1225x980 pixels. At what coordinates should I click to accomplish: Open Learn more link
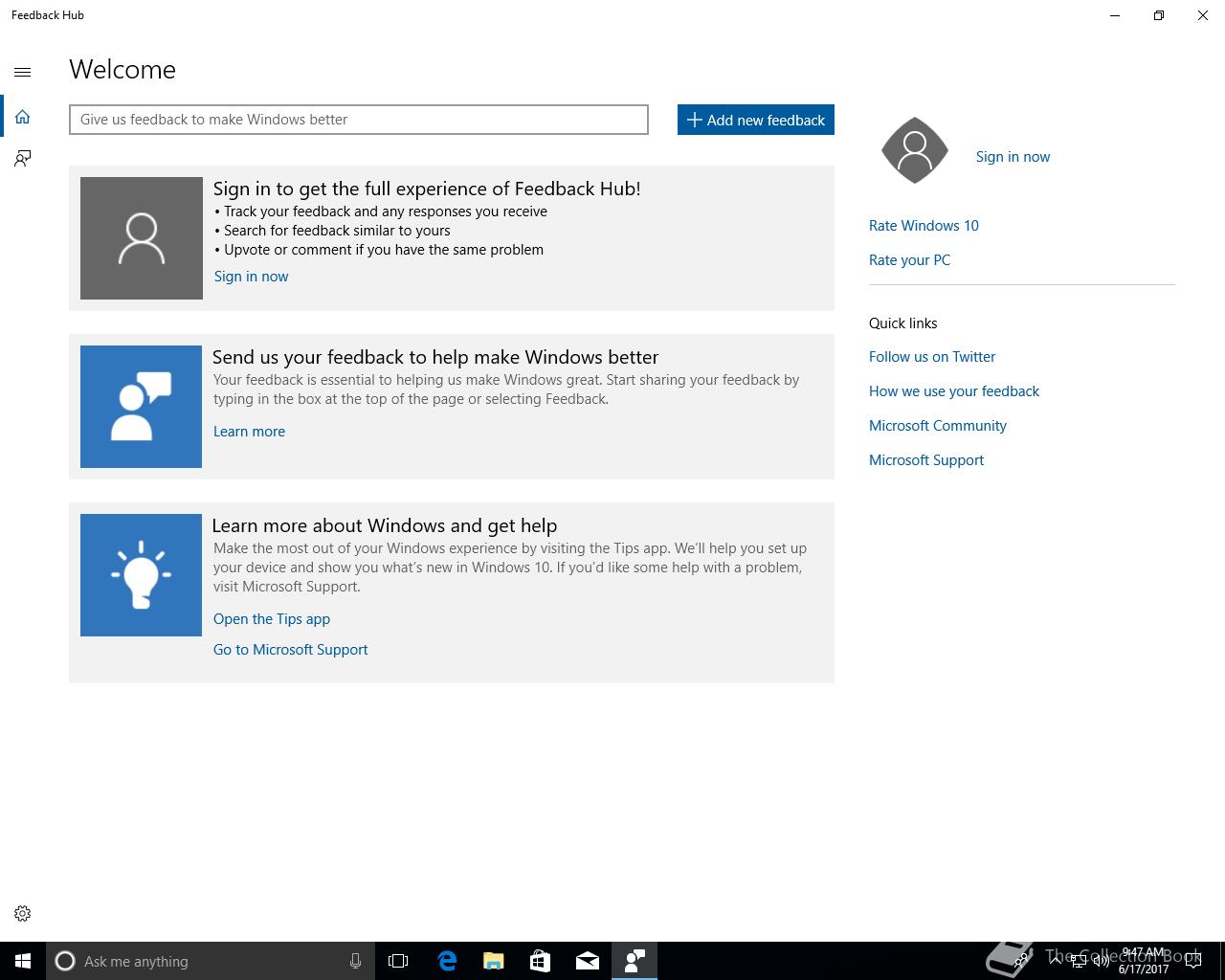(x=249, y=432)
